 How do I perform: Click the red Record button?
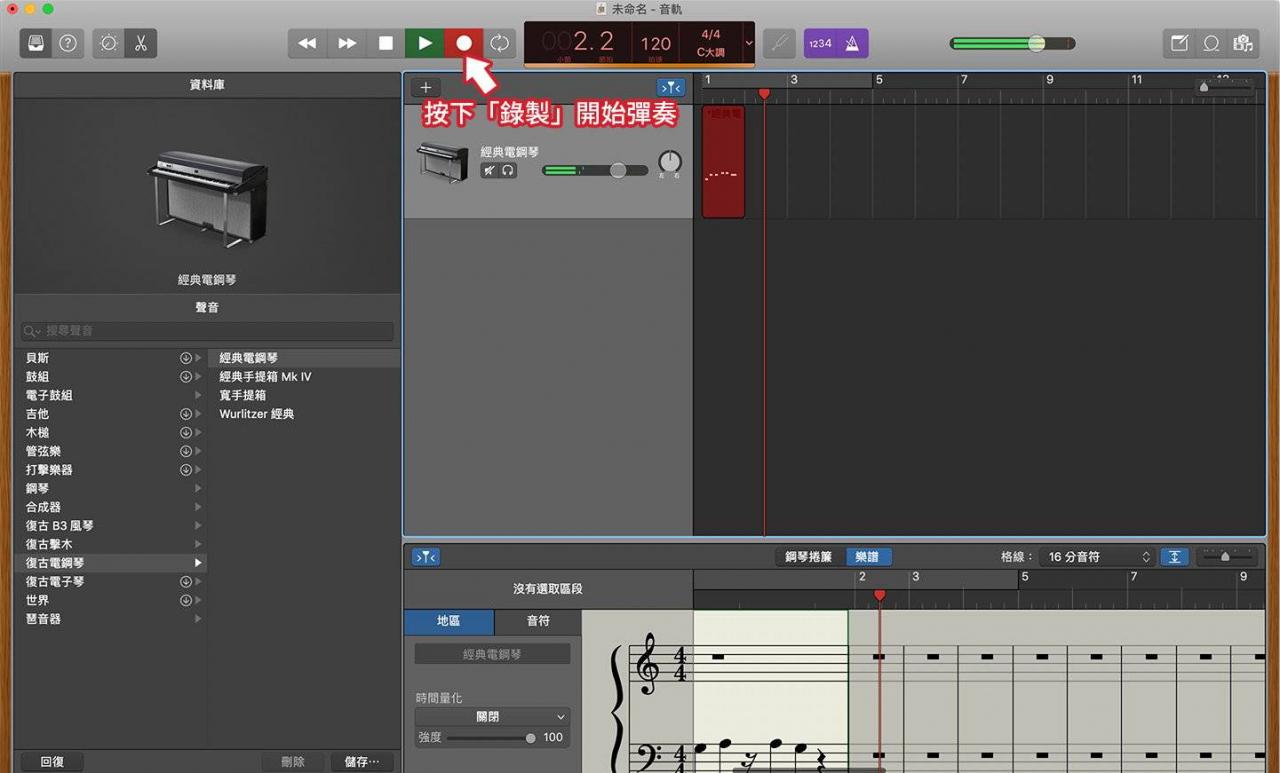(464, 43)
